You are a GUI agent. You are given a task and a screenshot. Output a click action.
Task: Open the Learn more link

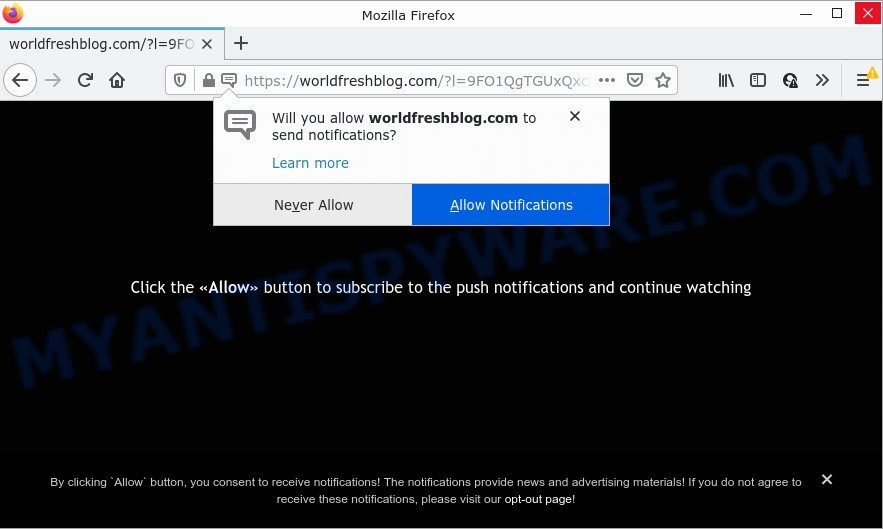pyautogui.click(x=310, y=163)
